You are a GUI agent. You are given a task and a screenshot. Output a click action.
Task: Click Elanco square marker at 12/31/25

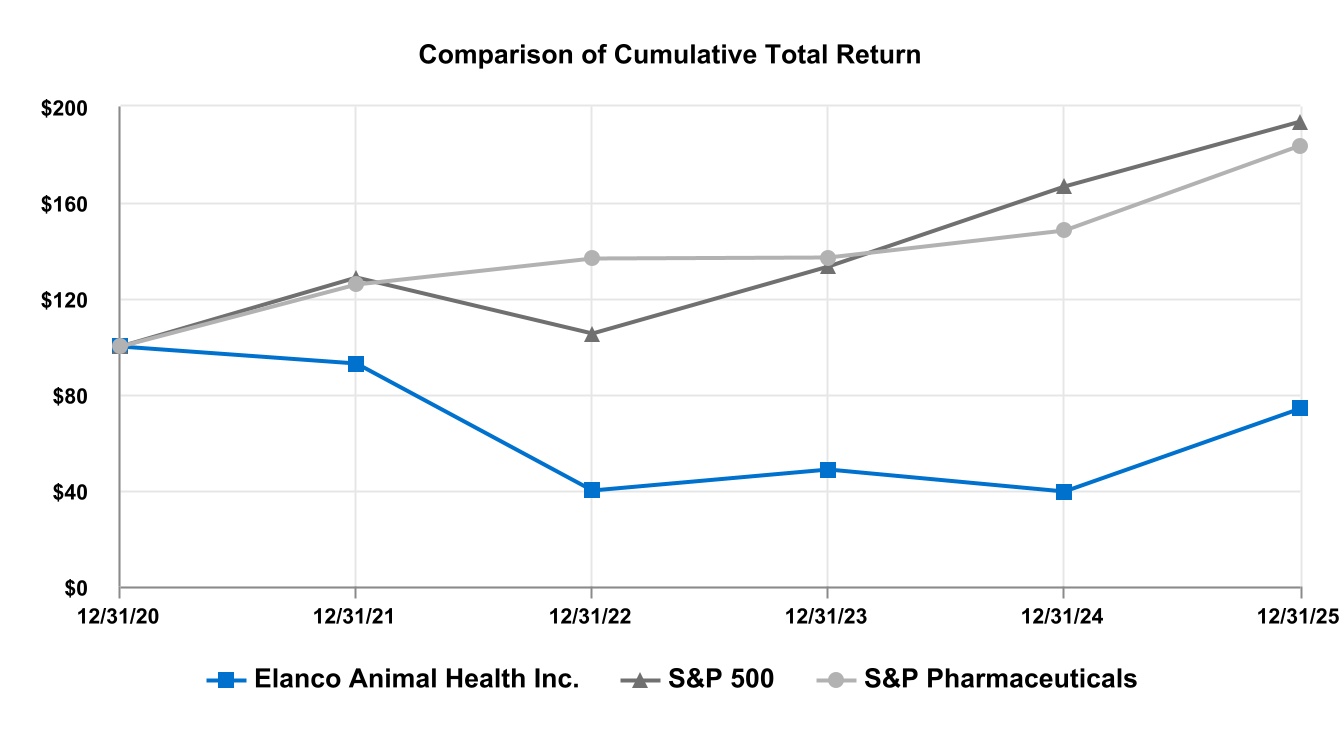(1299, 408)
